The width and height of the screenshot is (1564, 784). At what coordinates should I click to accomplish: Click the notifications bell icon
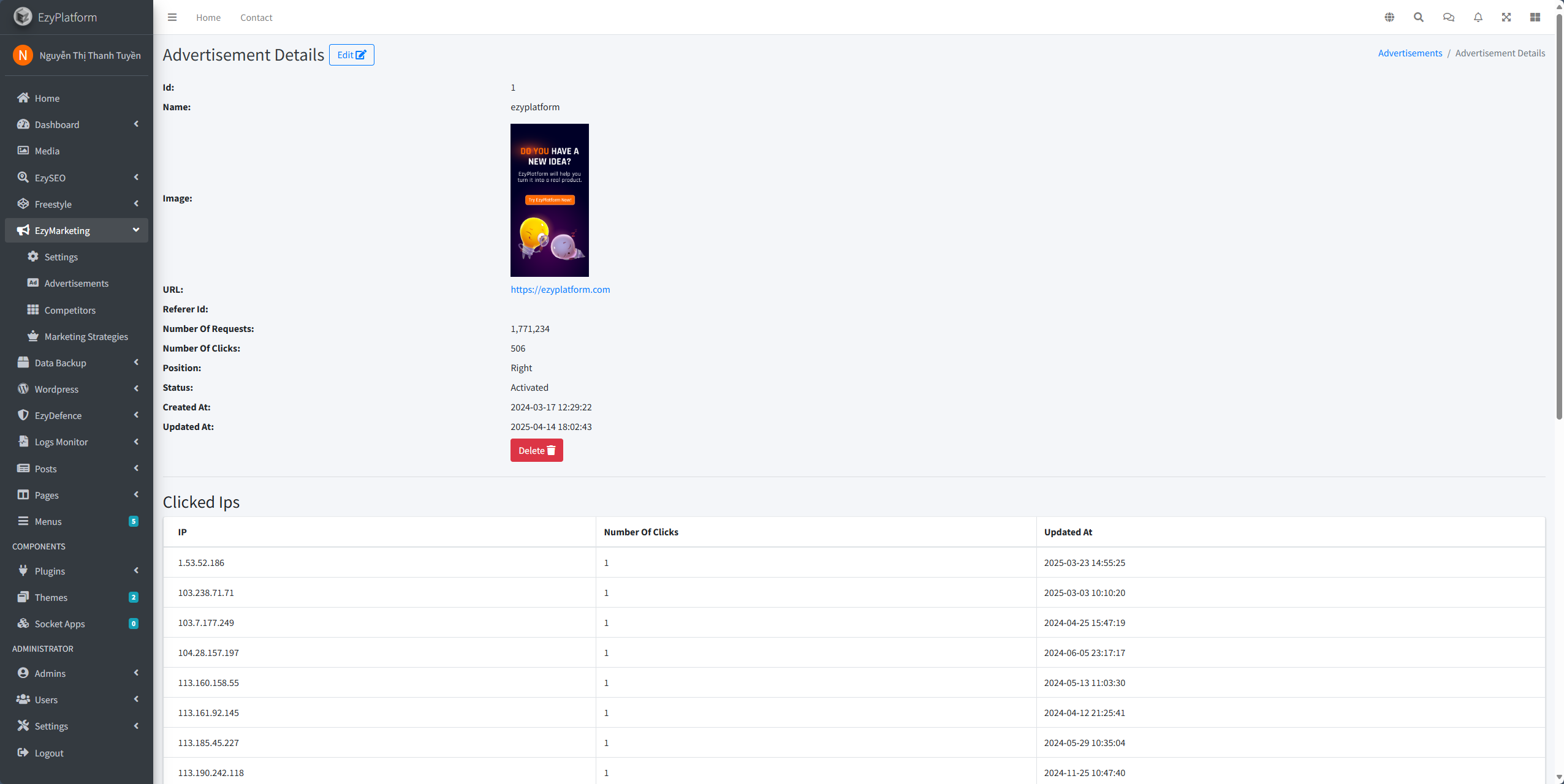[1478, 17]
